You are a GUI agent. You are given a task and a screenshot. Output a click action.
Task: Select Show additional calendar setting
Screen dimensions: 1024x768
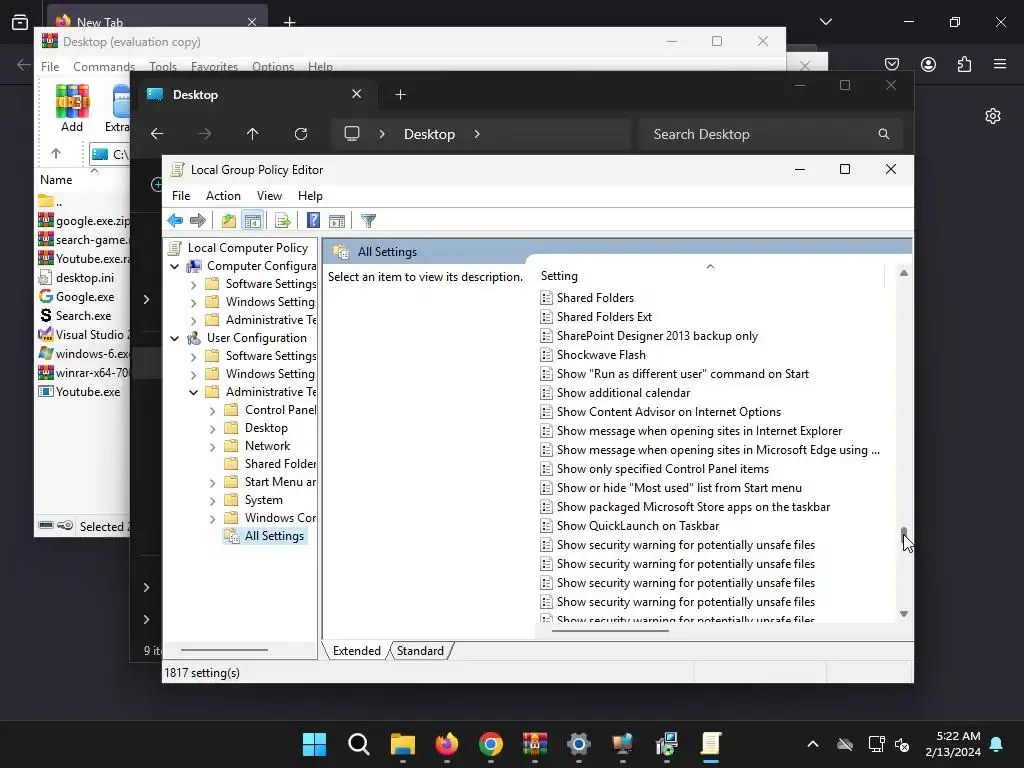[x=623, y=392]
